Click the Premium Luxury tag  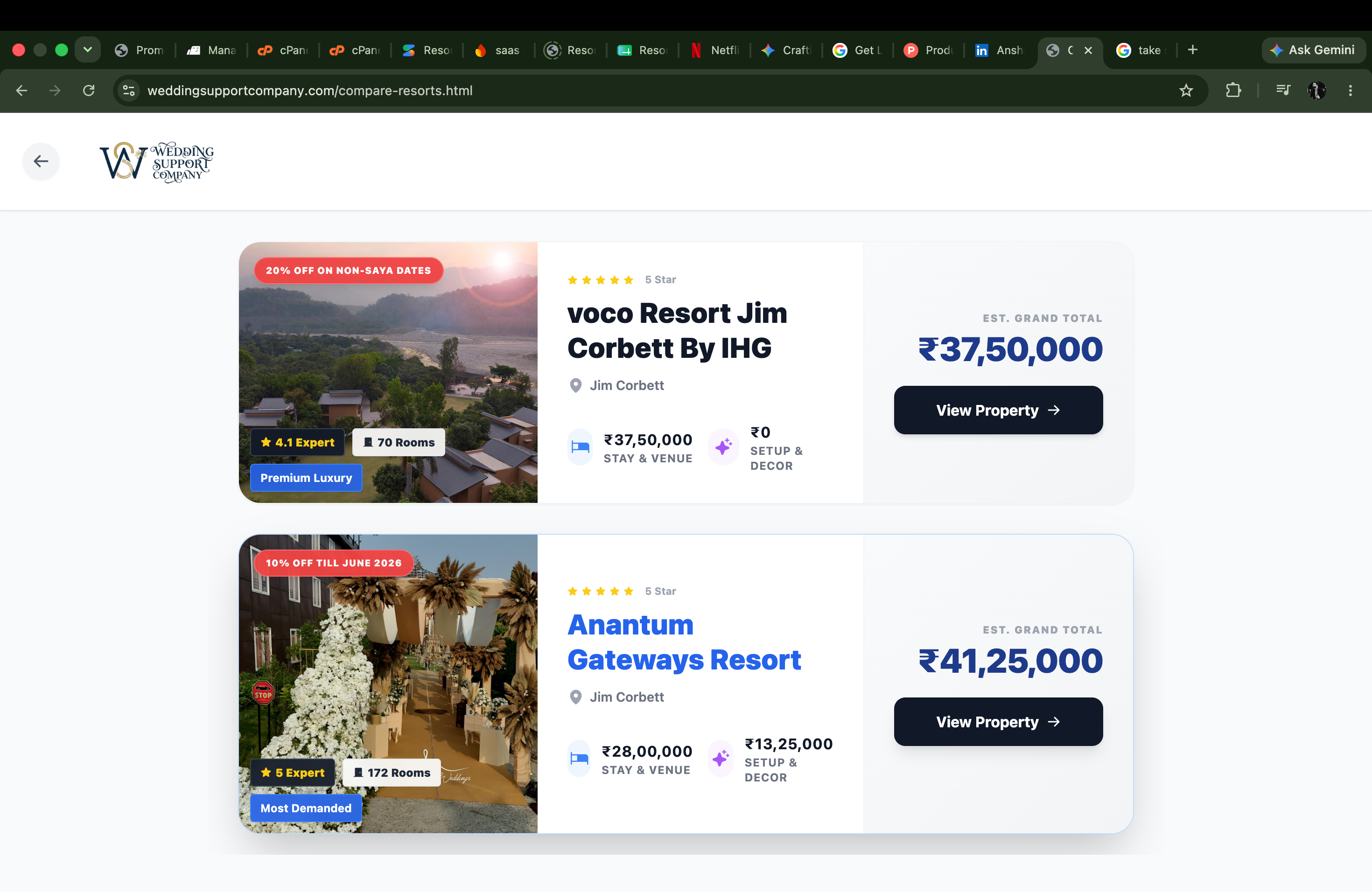(306, 478)
